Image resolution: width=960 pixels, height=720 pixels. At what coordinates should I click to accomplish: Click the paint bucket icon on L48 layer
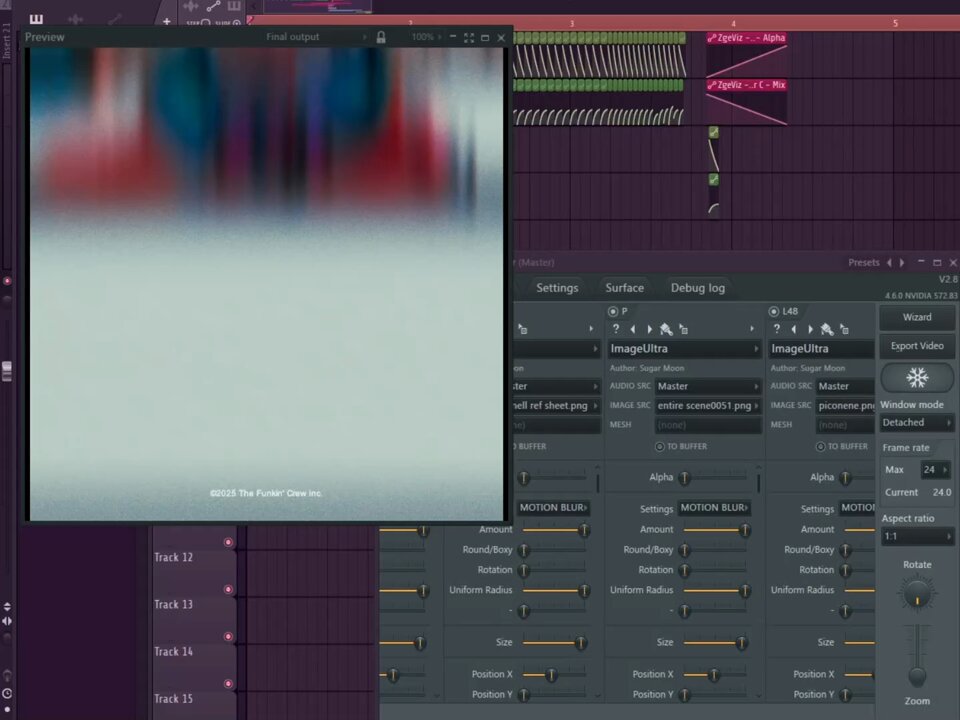(827, 329)
